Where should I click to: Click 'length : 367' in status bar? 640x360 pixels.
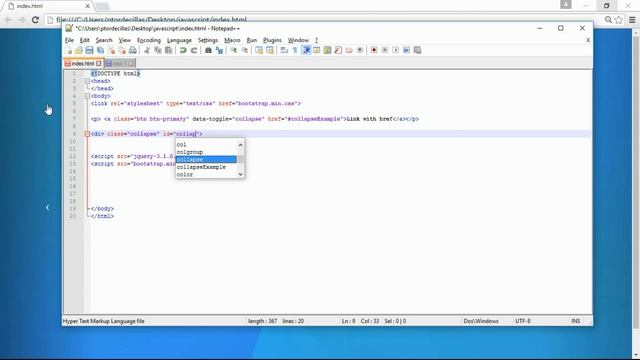262,321
